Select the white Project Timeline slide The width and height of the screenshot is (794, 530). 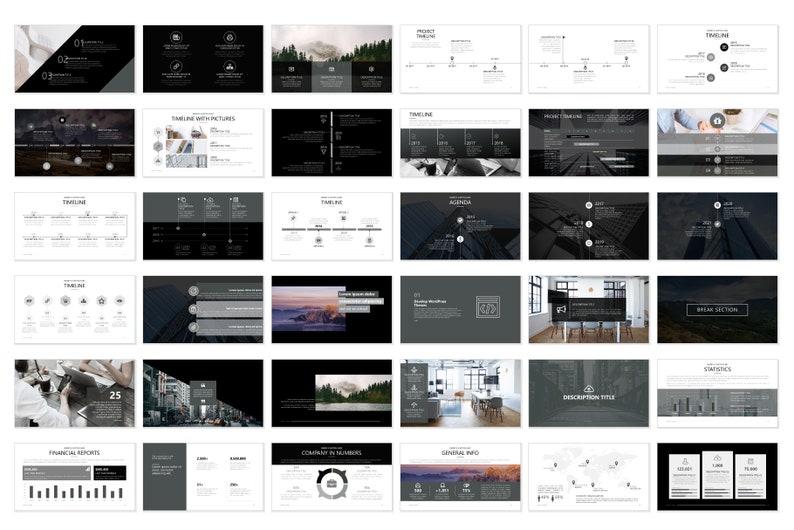pyautogui.click(x=460, y=59)
